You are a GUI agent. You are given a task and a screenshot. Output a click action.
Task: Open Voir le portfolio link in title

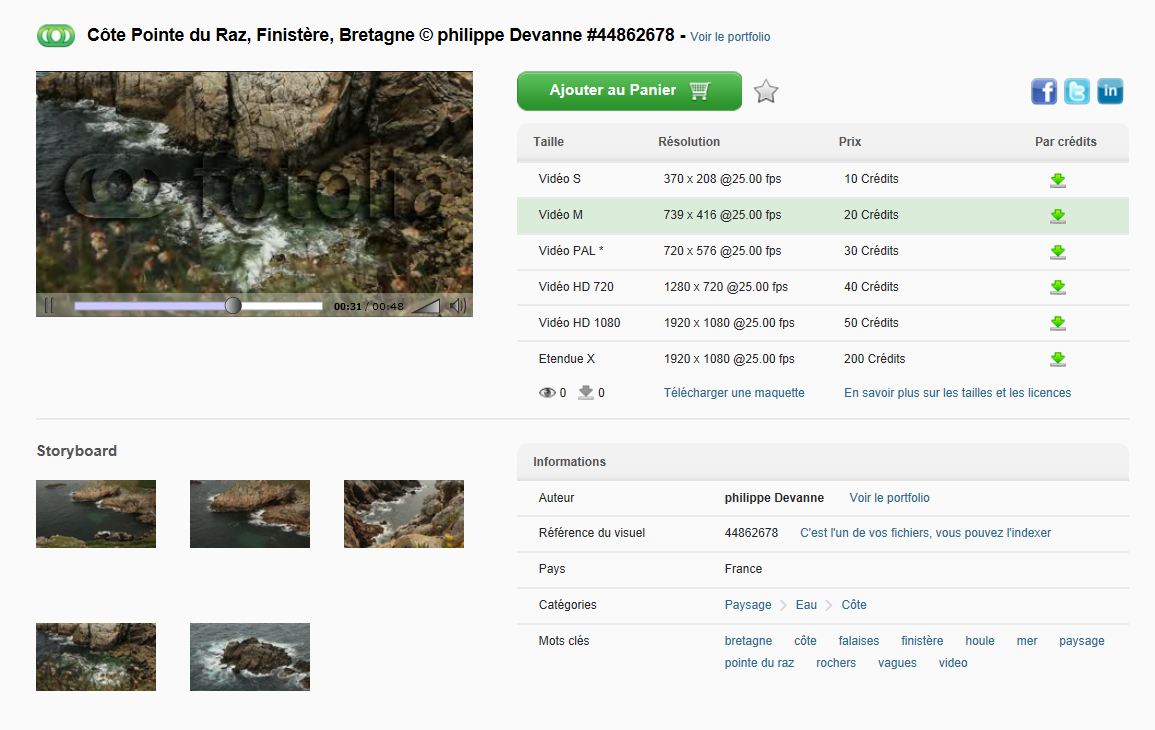coord(730,37)
